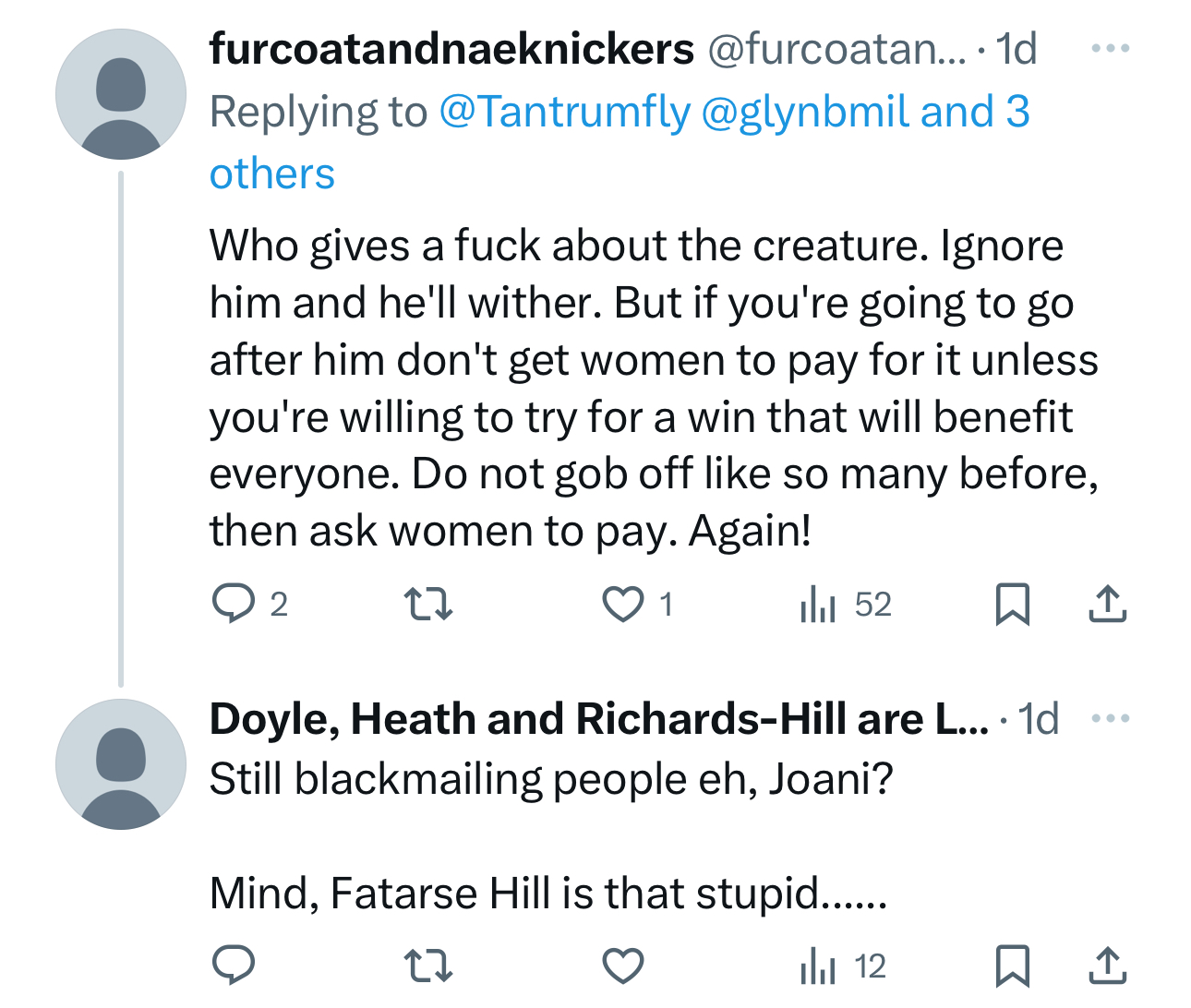Open furcoatandnaeknickers profile avatar
Viewport: 1191px width, 1008px height.
point(121,94)
